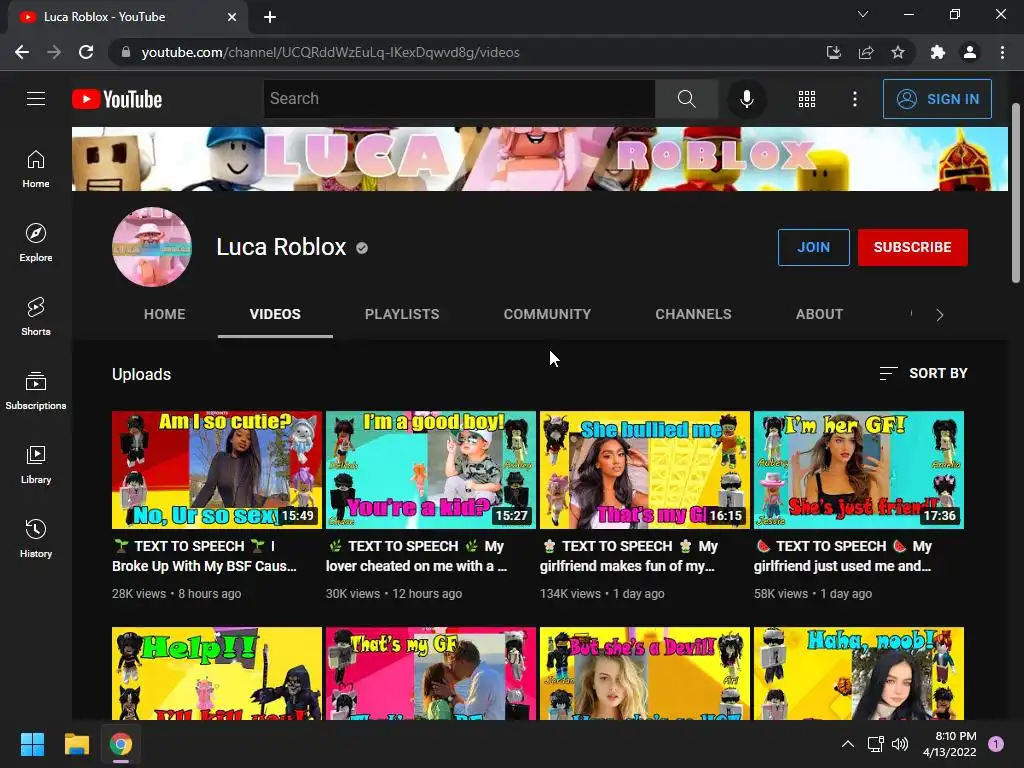1024x768 pixels.
Task: Expand more channel tabs with chevron
Action: tap(940, 315)
